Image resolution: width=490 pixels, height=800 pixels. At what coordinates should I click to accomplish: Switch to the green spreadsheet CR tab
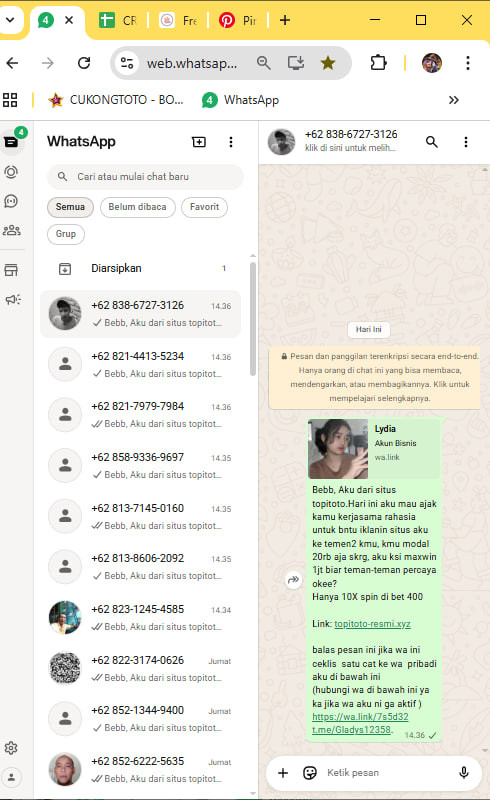point(118,20)
